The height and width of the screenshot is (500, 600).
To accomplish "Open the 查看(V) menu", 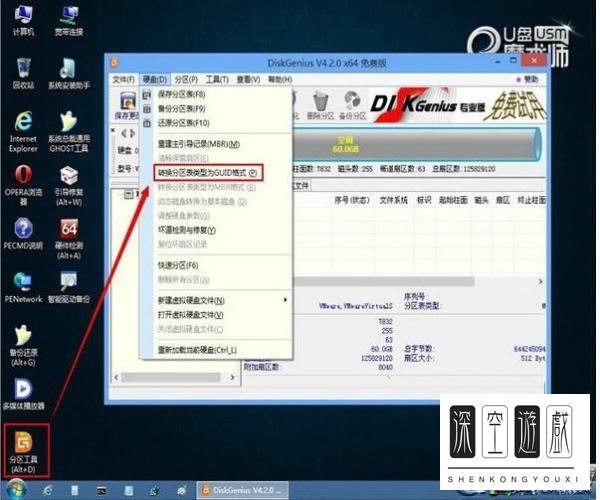I will click(x=248, y=79).
